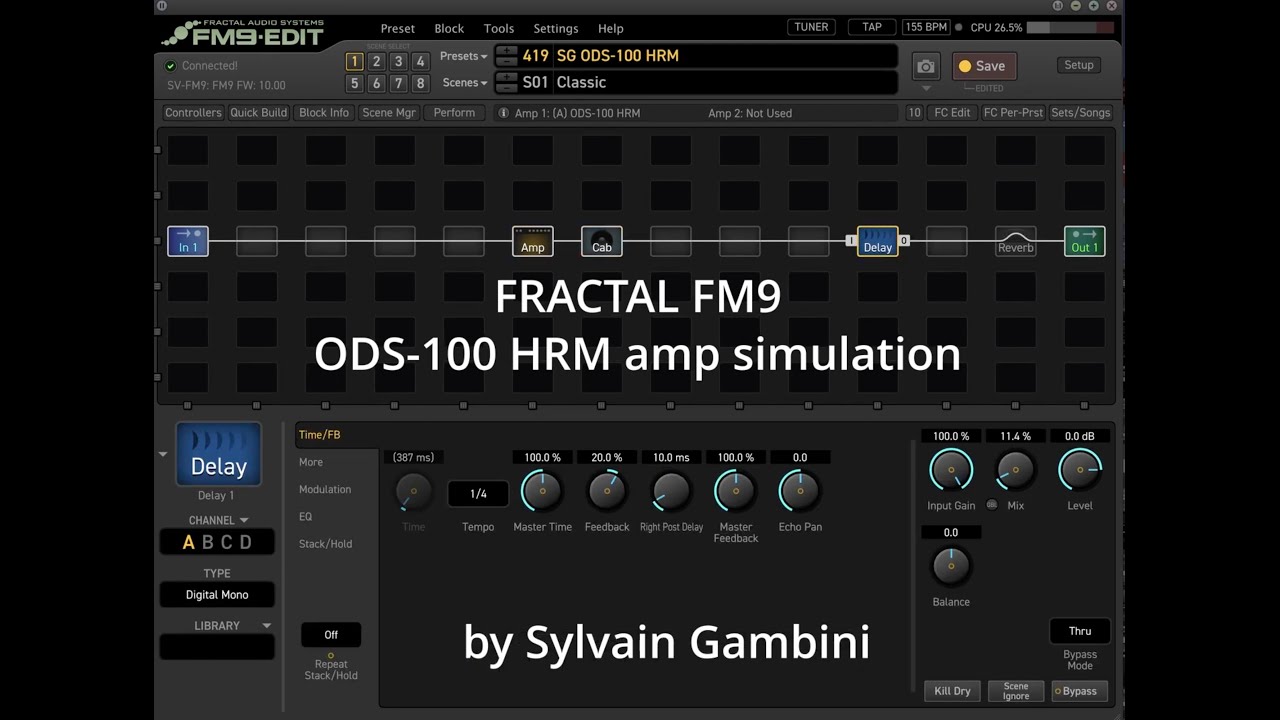Switch to the More tab
Image resolution: width=1280 pixels, height=720 pixels.
point(311,462)
